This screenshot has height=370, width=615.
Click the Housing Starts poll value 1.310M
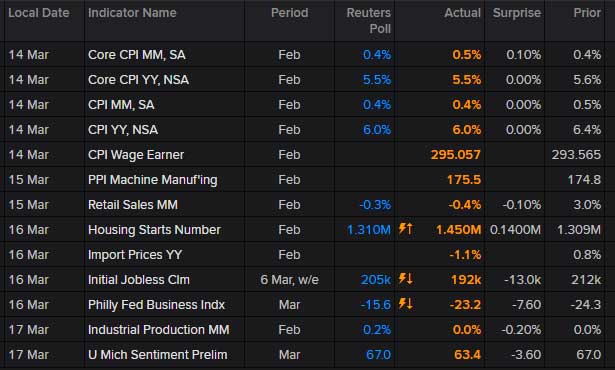point(369,230)
